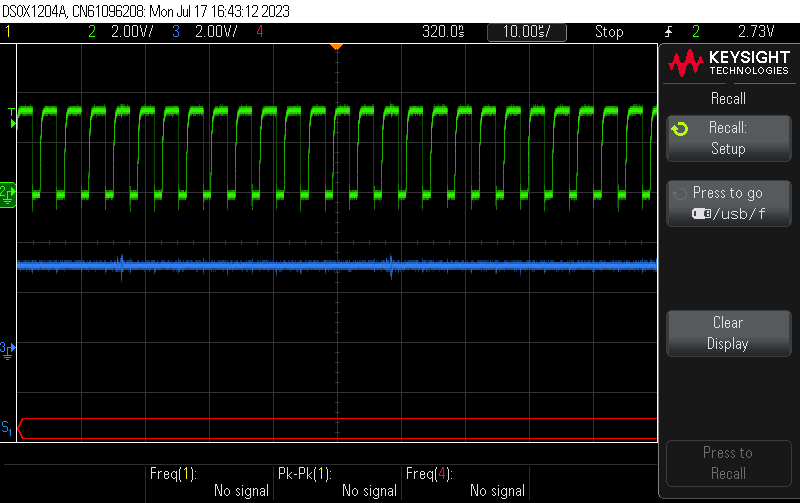Toggle channel 1 indicator in header

click(x=8, y=32)
